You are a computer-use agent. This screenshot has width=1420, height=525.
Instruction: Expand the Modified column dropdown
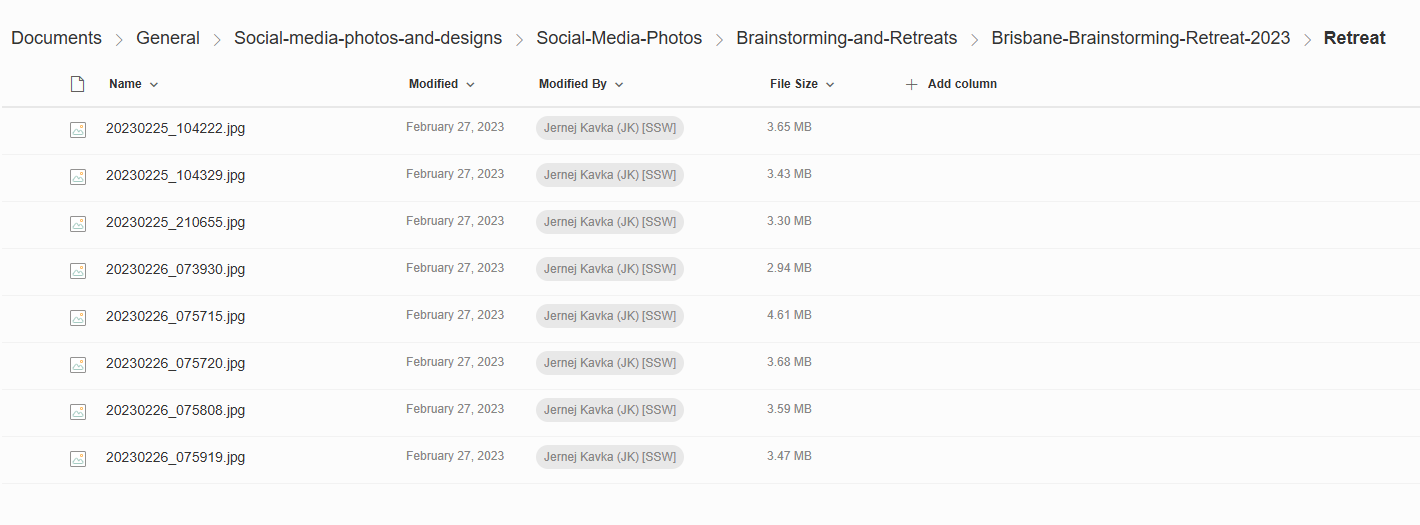[x=470, y=85]
